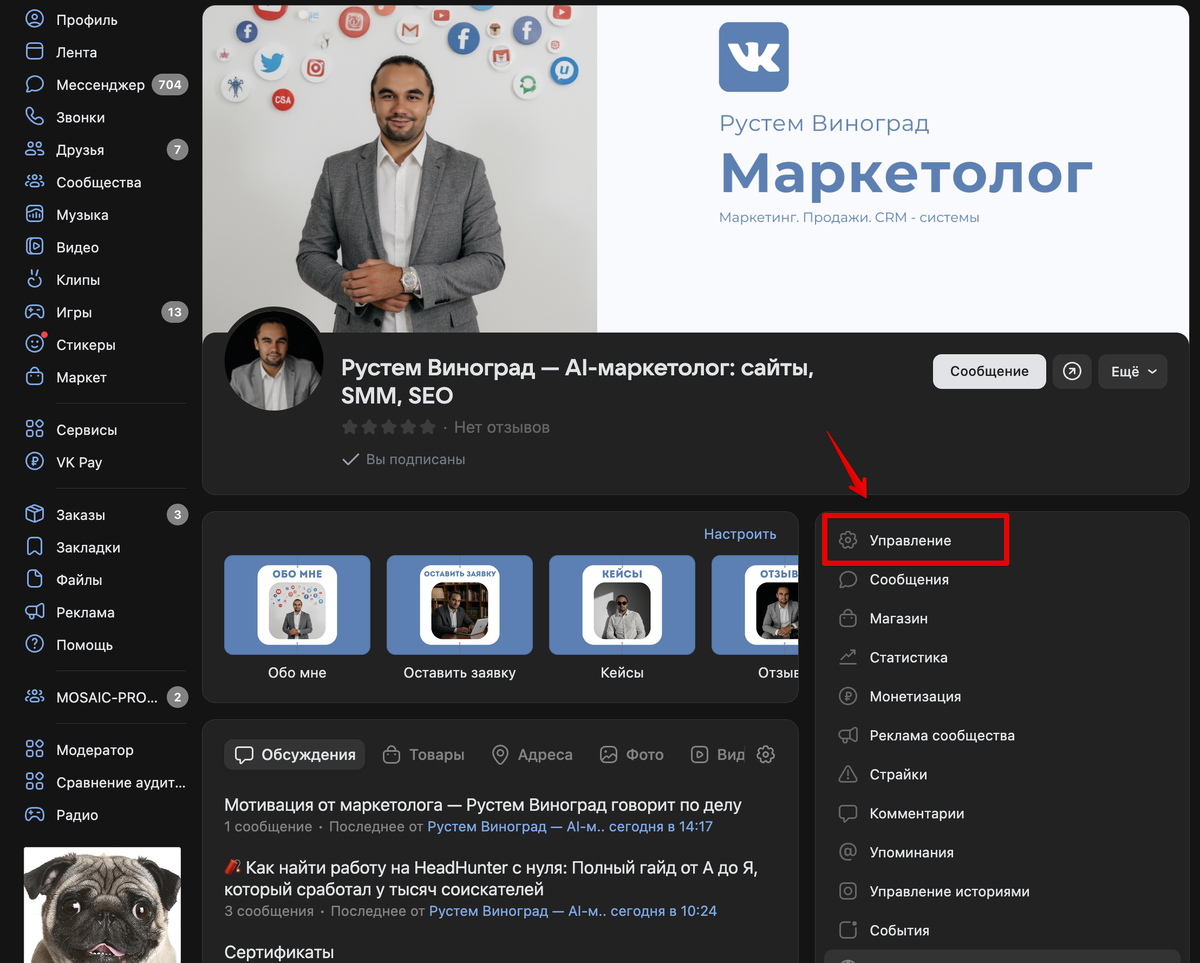This screenshot has height=963, width=1200.
Task: Click the Сообщение button
Action: [988, 371]
